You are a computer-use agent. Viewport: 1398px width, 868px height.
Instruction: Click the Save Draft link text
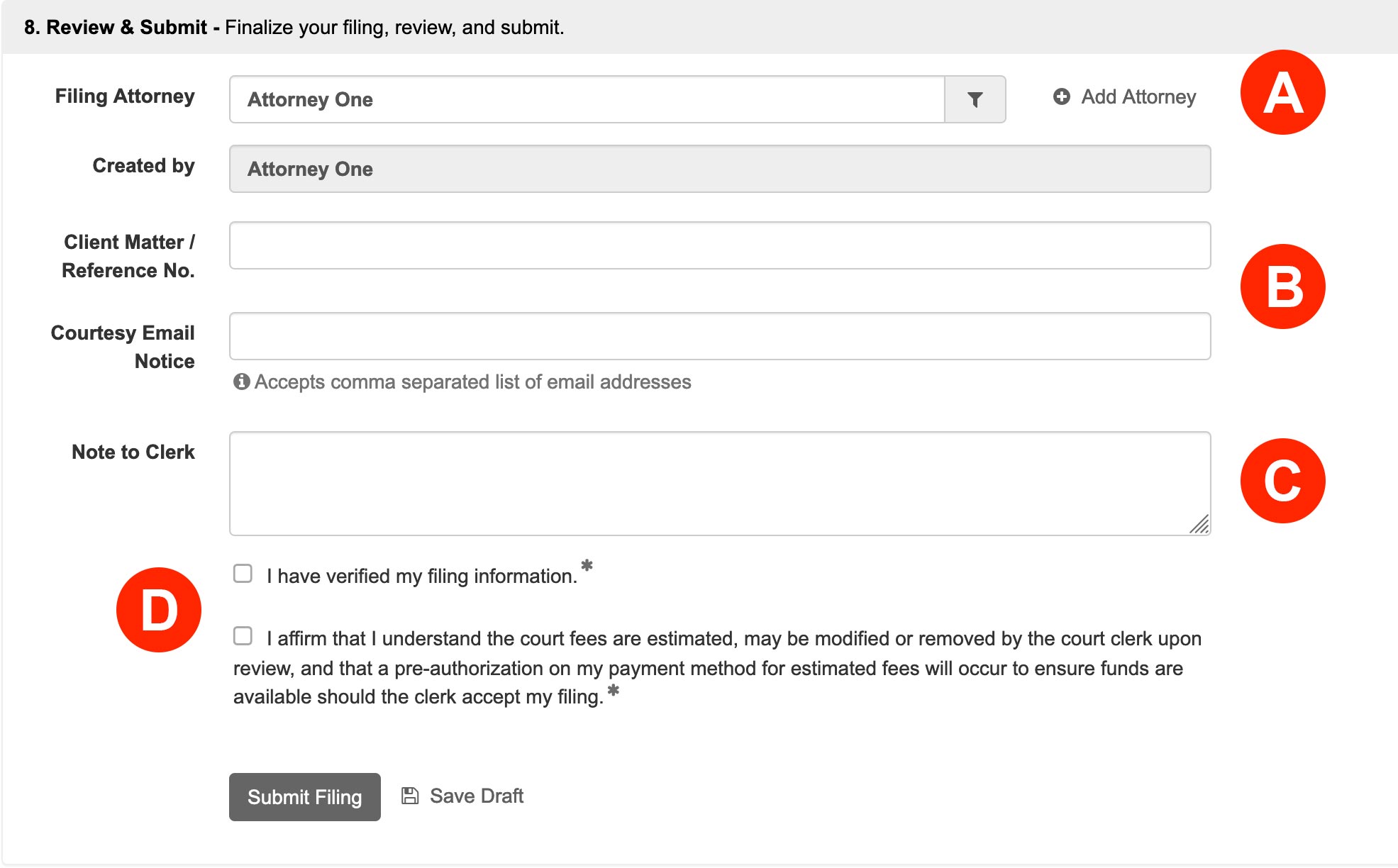[x=477, y=796]
